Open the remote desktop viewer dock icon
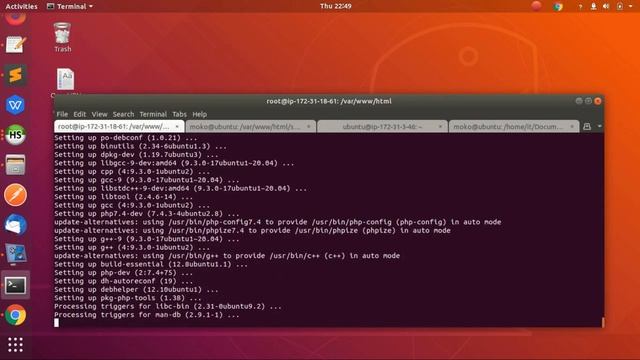Screen dimensions: 640x360 (16, 255)
